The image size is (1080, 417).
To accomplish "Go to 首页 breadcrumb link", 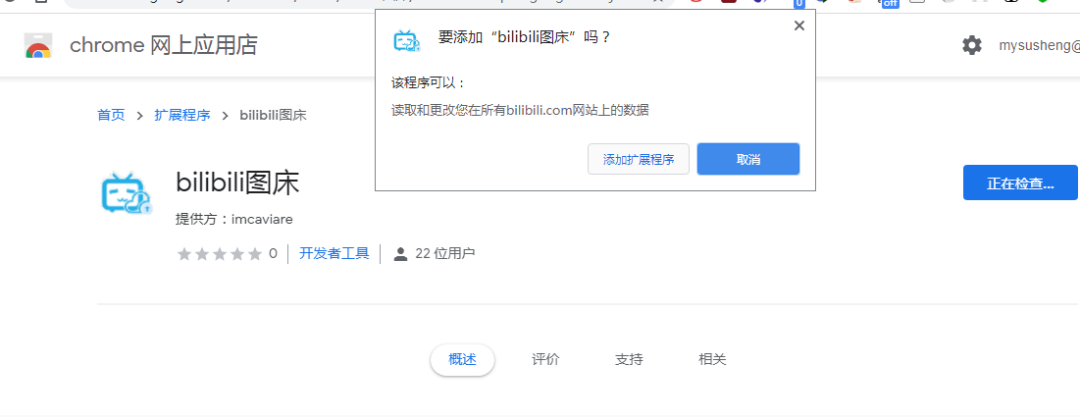I will pyautogui.click(x=111, y=115).
